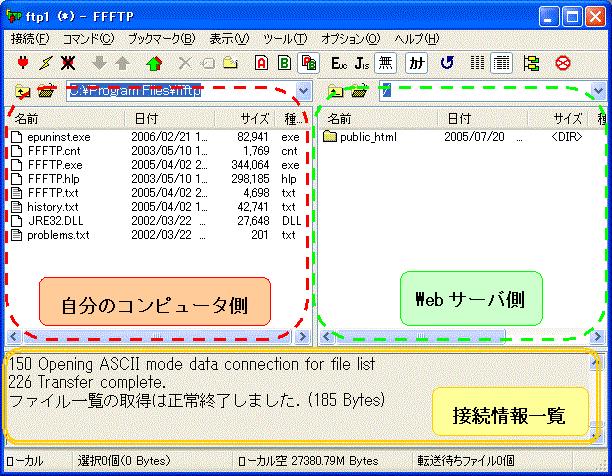
Task: Select no kanji conversion (無)
Action: pyautogui.click(x=386, y=63)
